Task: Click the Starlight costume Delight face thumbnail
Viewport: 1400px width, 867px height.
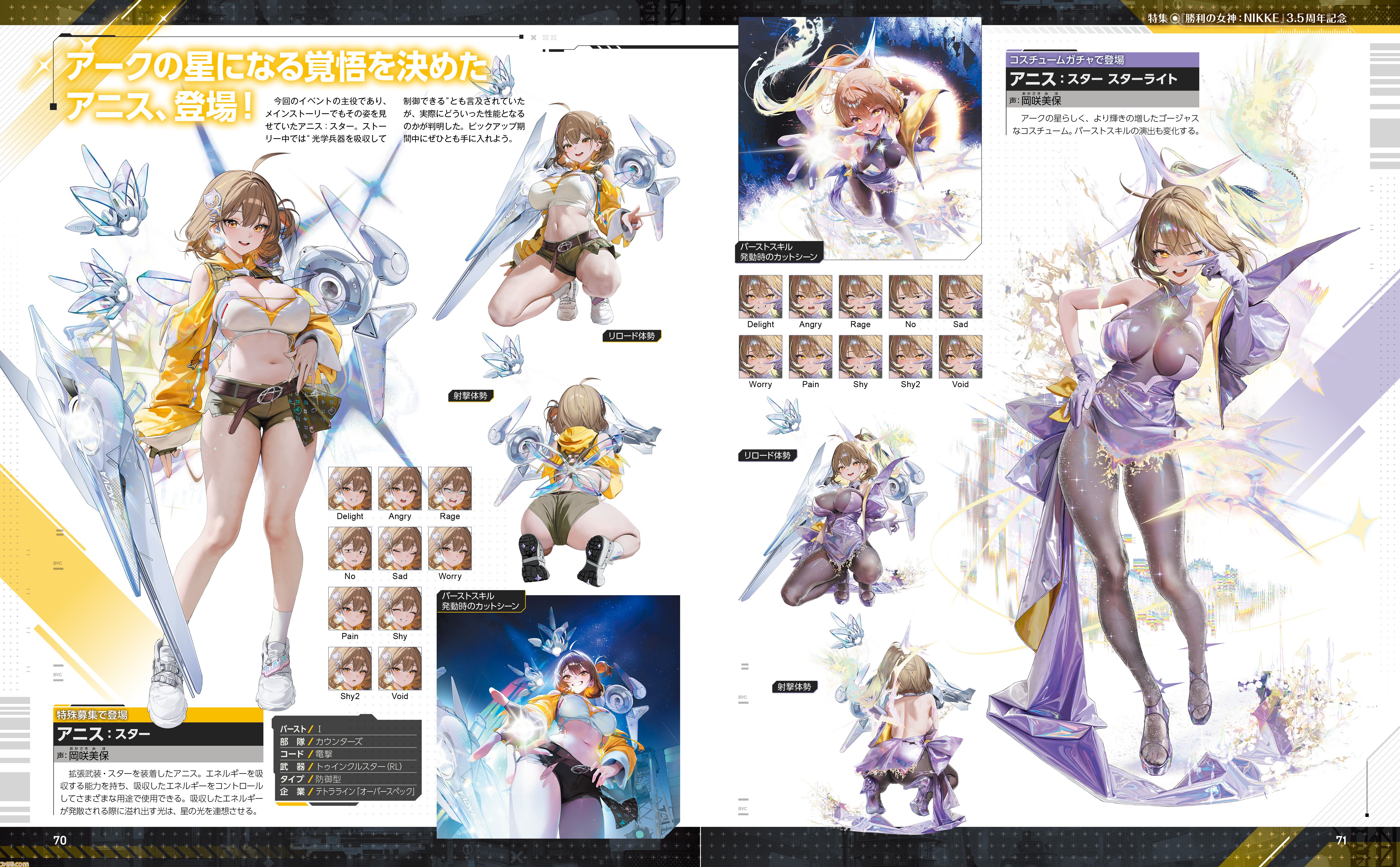Action: pos(760,296)
